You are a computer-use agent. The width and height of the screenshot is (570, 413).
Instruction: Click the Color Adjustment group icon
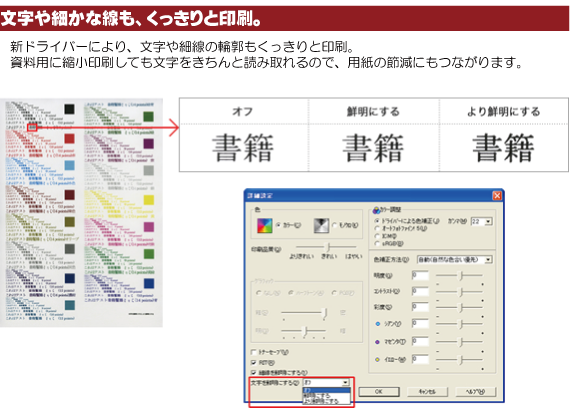376,210
